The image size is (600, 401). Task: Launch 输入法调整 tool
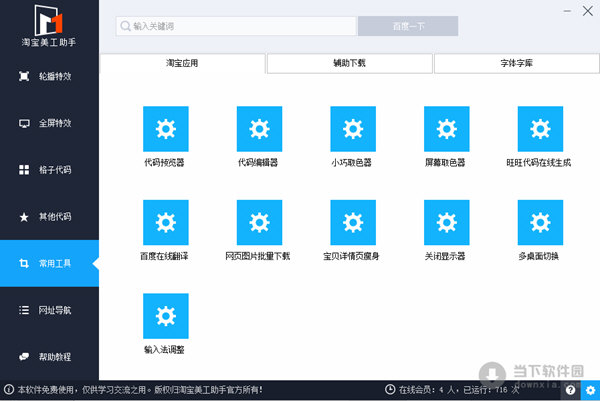pos(165,315)
